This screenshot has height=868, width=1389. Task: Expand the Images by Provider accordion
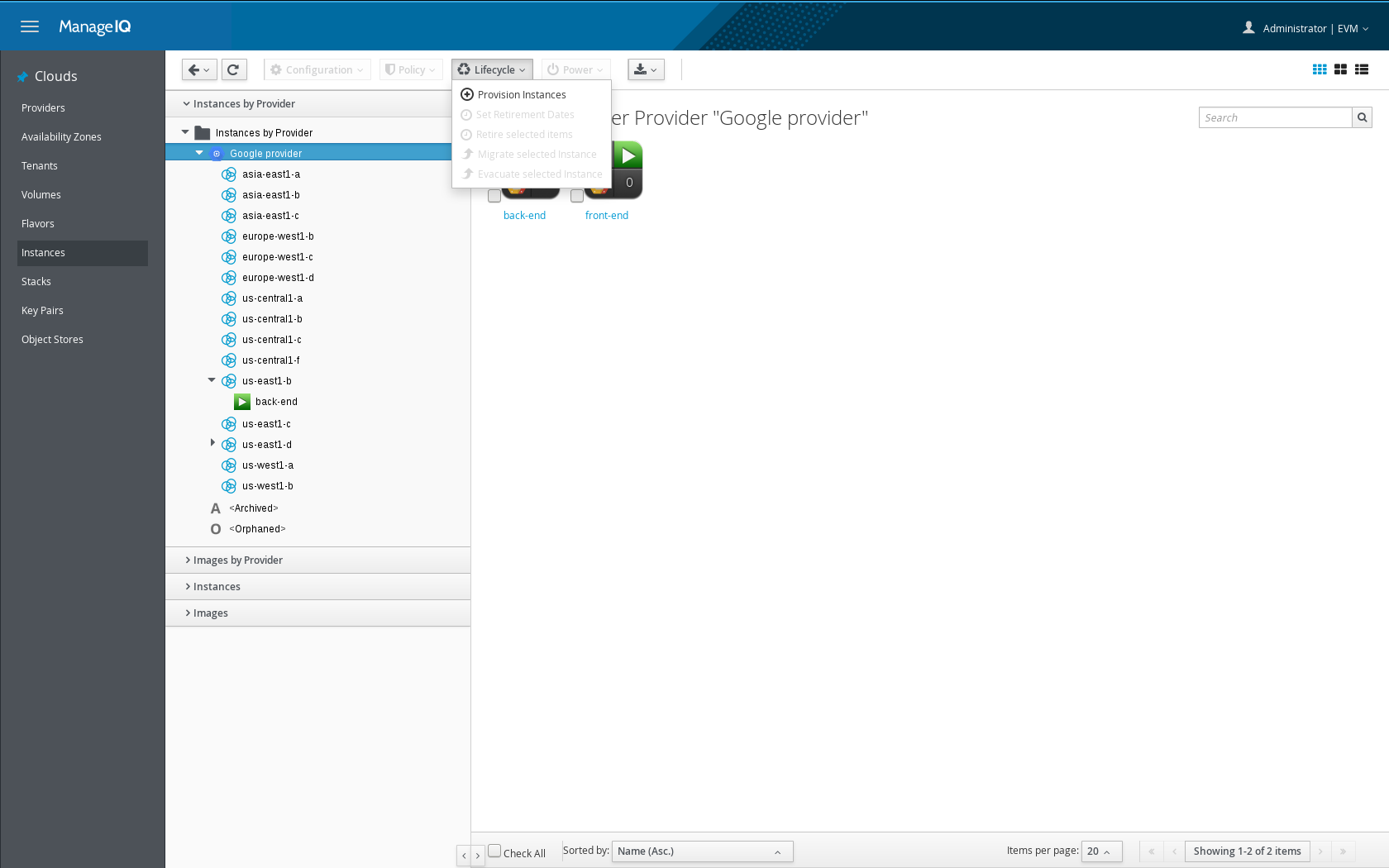[x=238, y=560]
